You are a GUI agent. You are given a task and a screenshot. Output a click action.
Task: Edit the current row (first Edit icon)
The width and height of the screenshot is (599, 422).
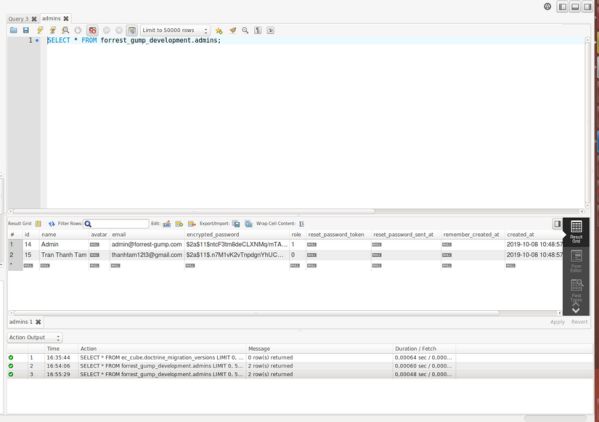click(x=167, y=224)
